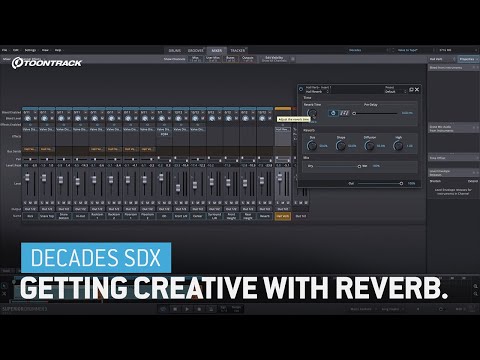Click the Size knob in Reverb section
480x360 pixels.
(312, 145)
